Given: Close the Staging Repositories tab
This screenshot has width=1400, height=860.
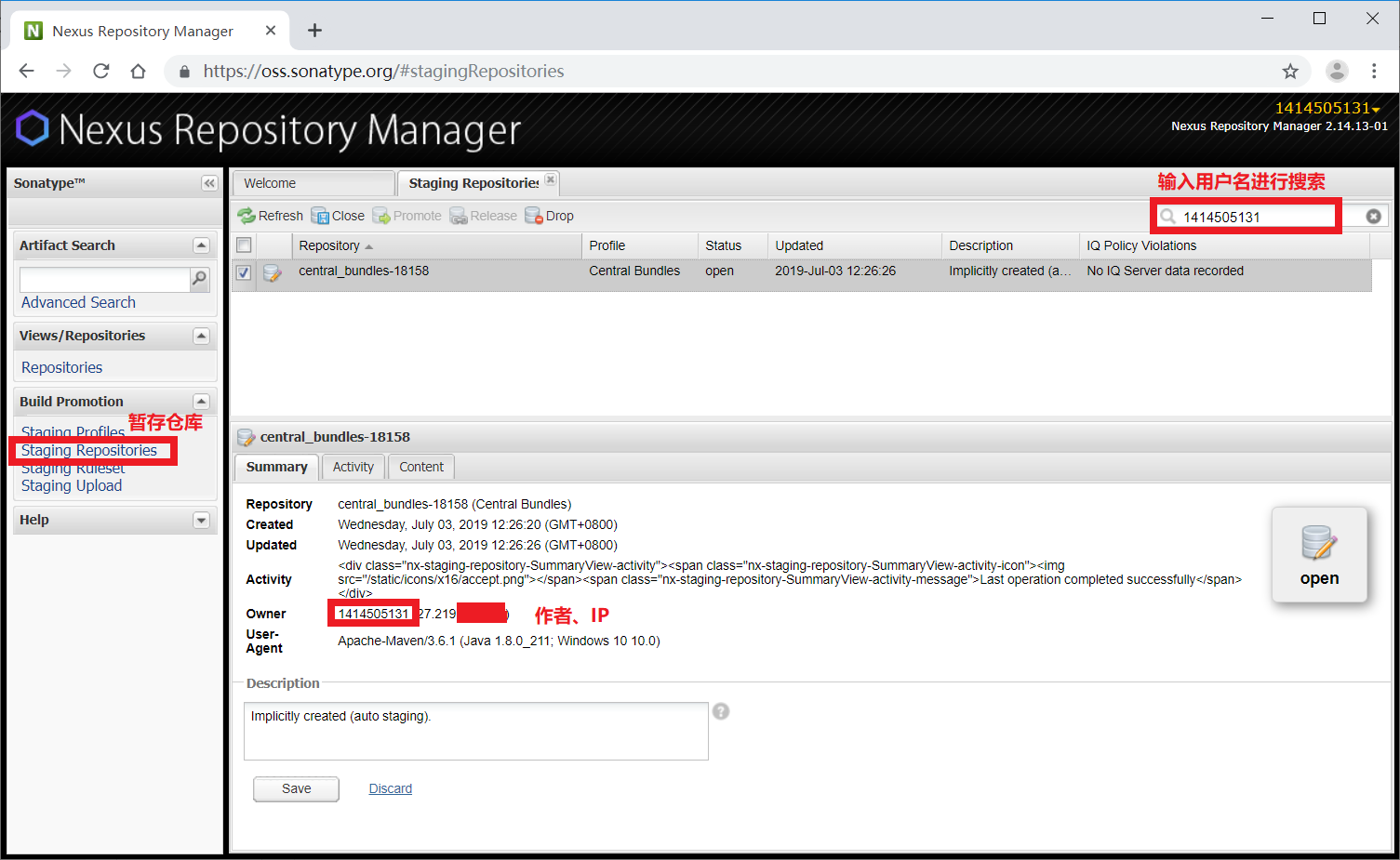Looking at the screenshot, I should point(551,179).
